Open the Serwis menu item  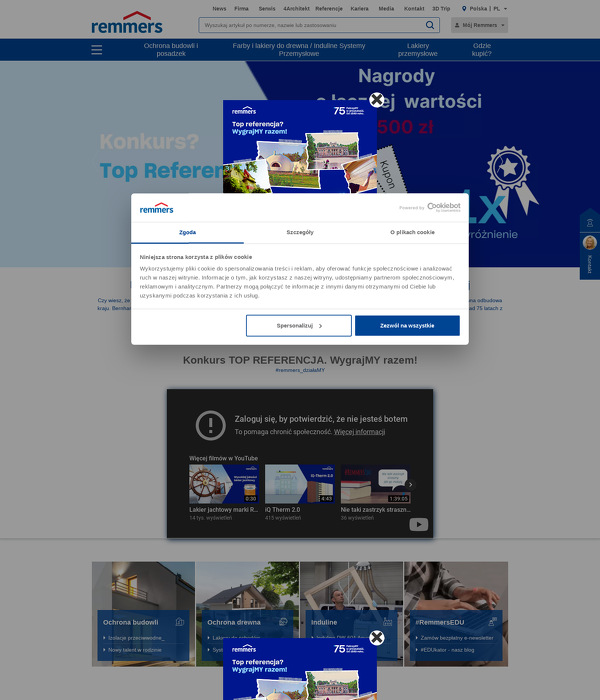tap(267, 8)
